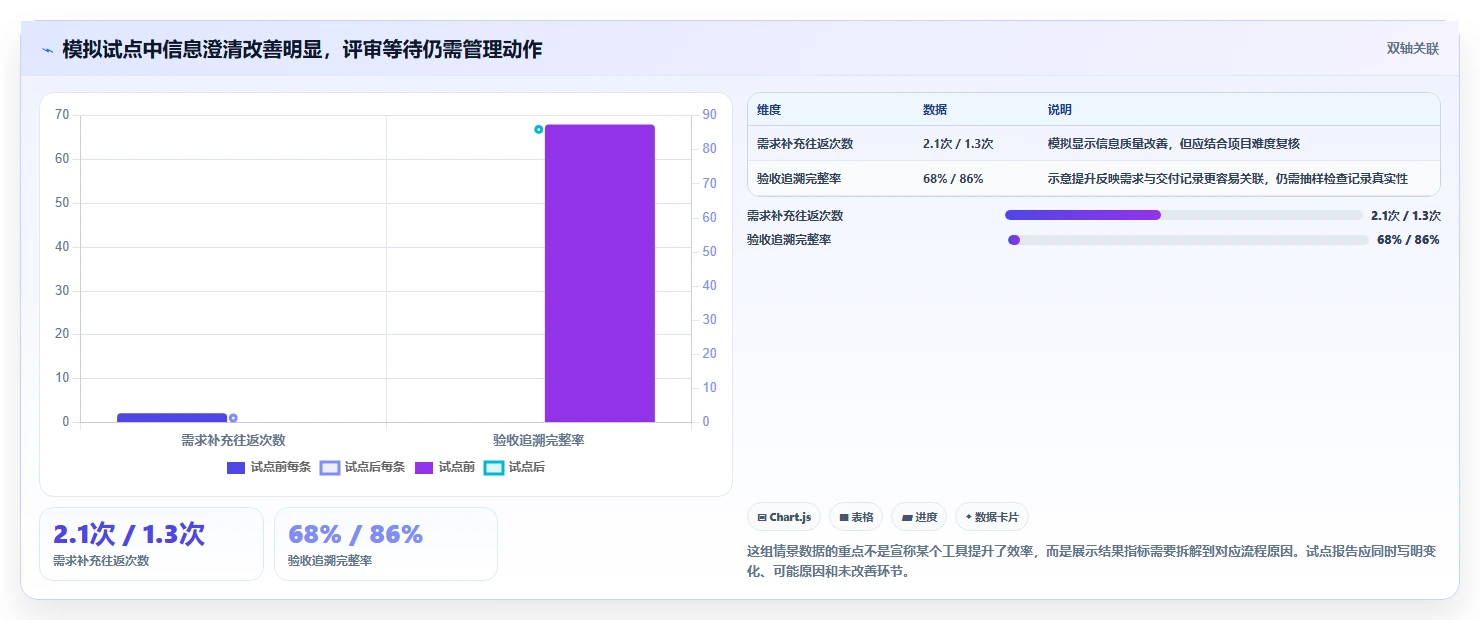Click the teal point marker beside the purple bar
The height and width of the screenshot is (620, 1480).
538,129
